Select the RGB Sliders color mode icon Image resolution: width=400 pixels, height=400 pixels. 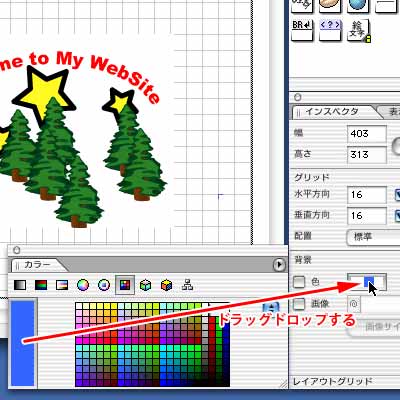pyautogui.click(x=41, y=285)
